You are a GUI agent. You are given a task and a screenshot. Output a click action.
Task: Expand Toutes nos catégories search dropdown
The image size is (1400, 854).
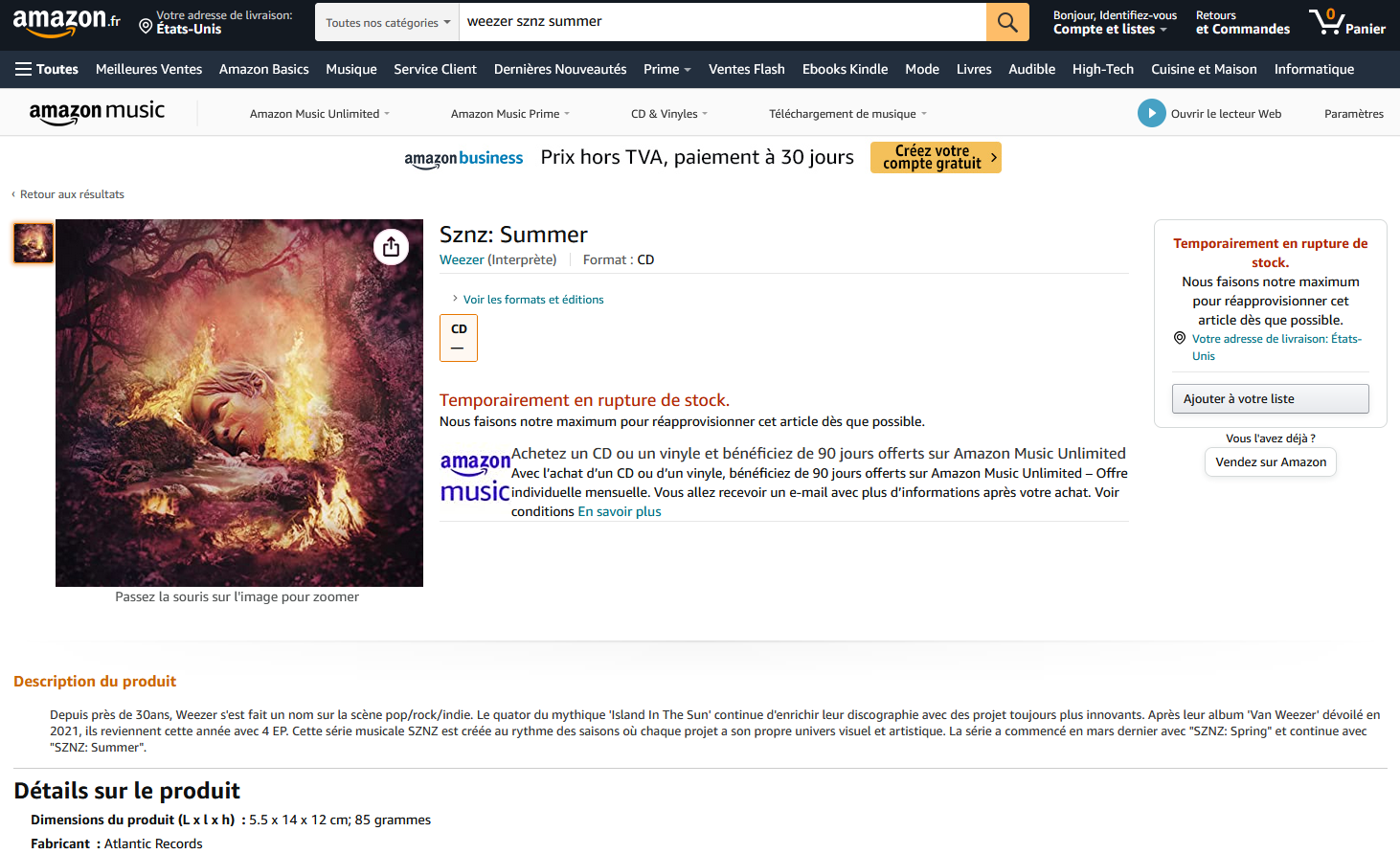coord(387,22)
